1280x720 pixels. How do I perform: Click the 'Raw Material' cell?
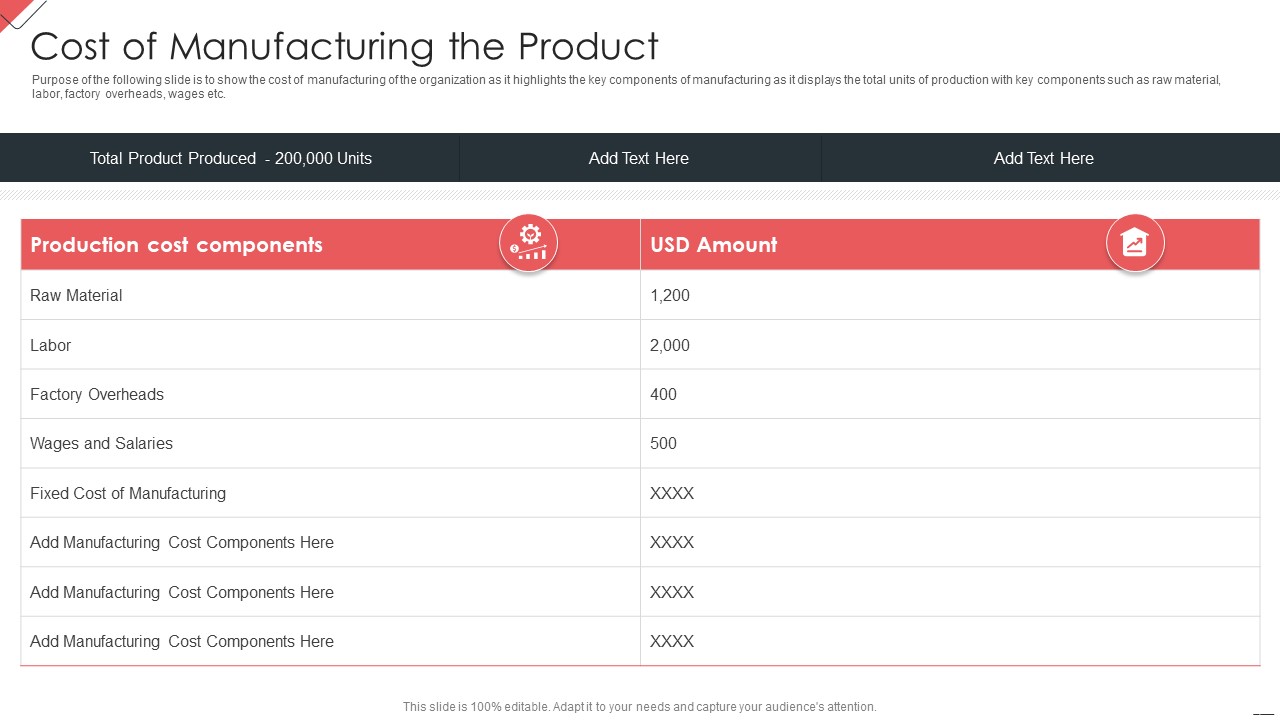(330, 295)
